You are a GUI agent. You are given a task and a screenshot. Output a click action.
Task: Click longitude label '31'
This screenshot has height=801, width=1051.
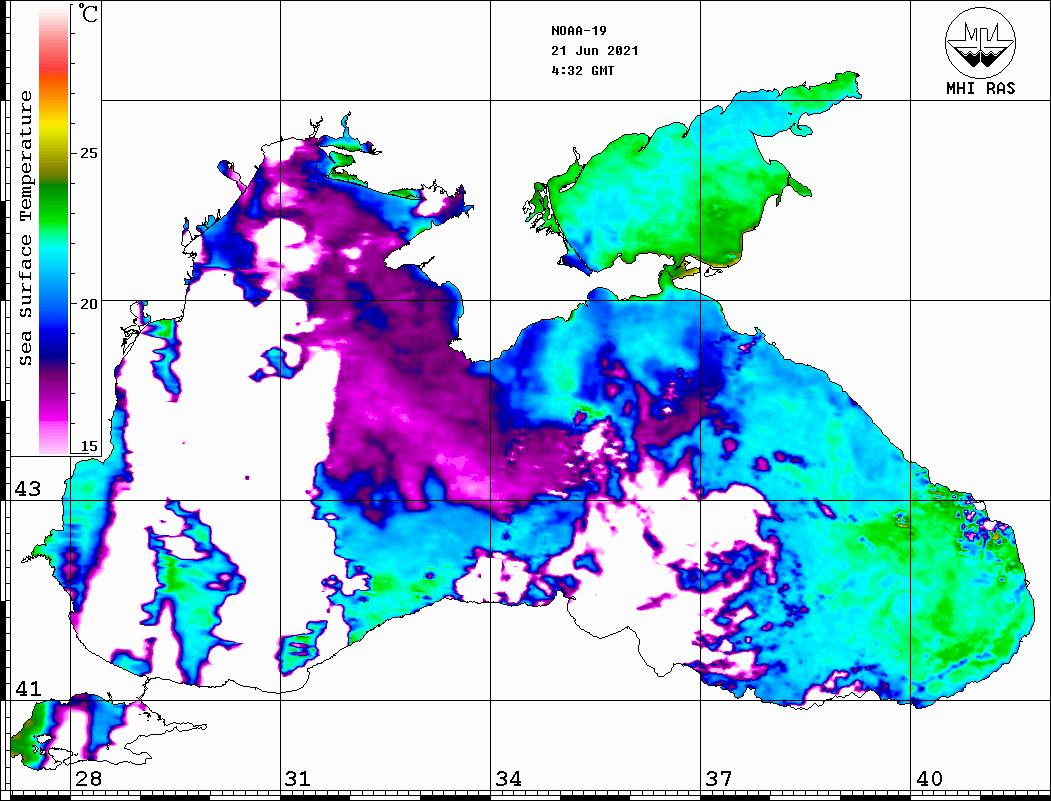pyautogui.click(x=298, y=778)
